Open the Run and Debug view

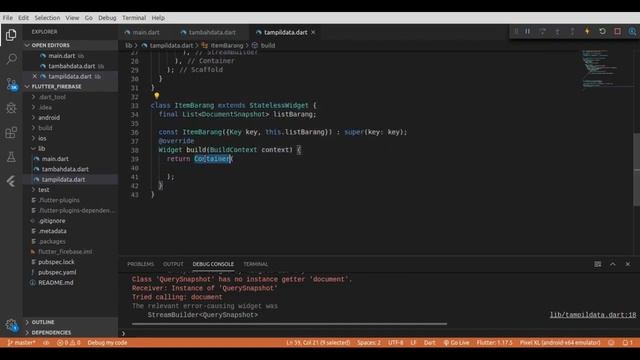11,108
